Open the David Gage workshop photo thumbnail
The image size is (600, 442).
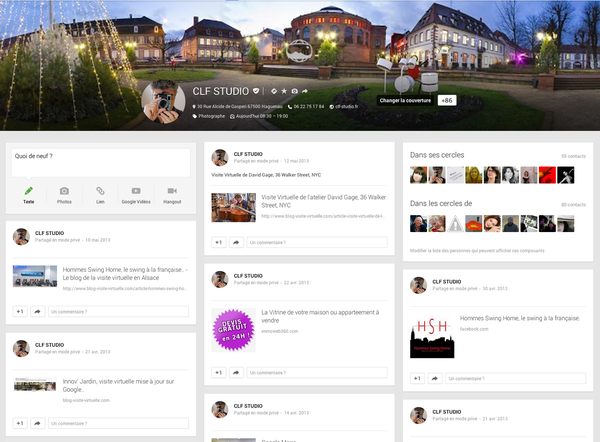pos(233,207)
